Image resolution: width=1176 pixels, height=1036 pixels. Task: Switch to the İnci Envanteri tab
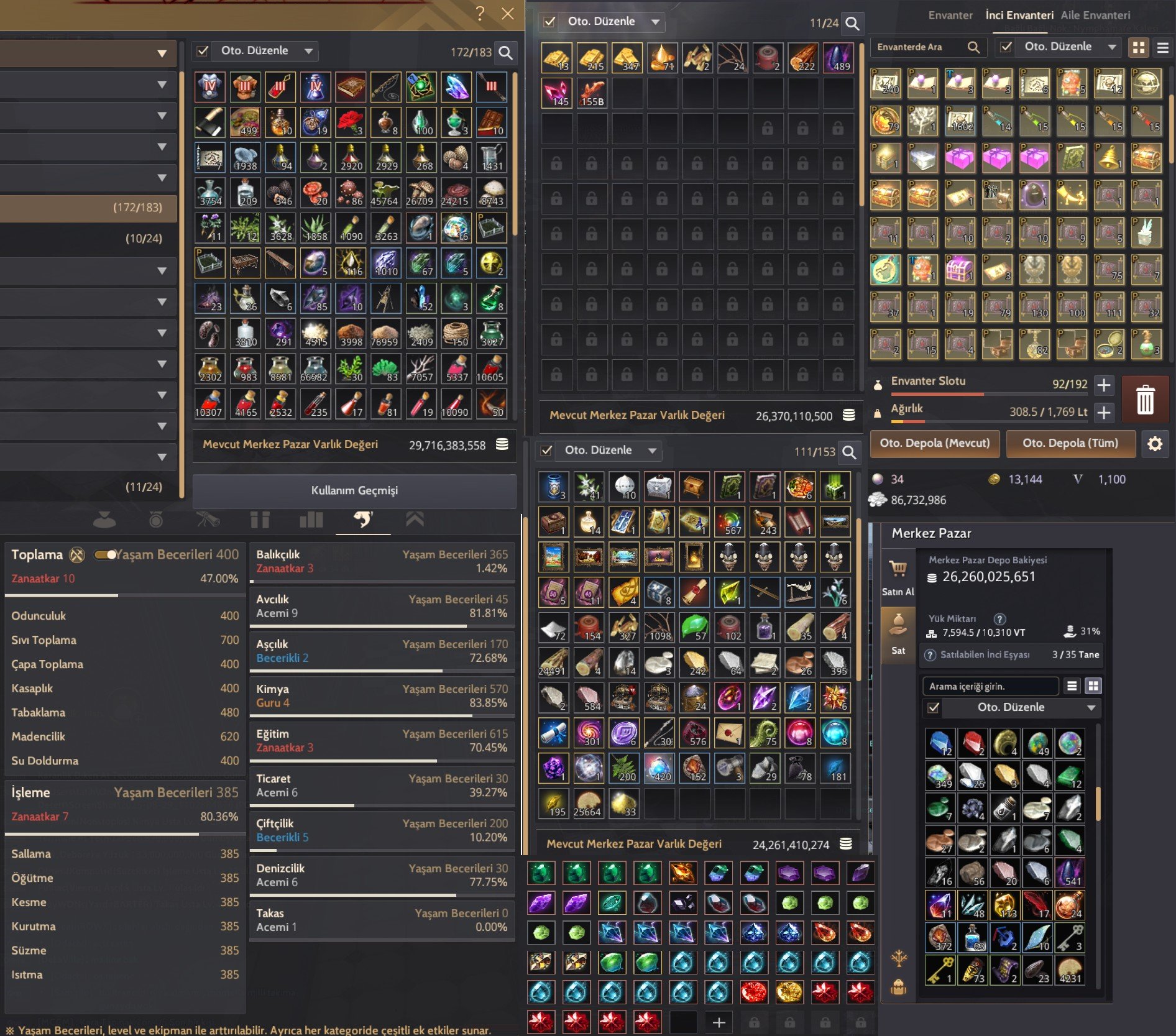pos(1019,16)
